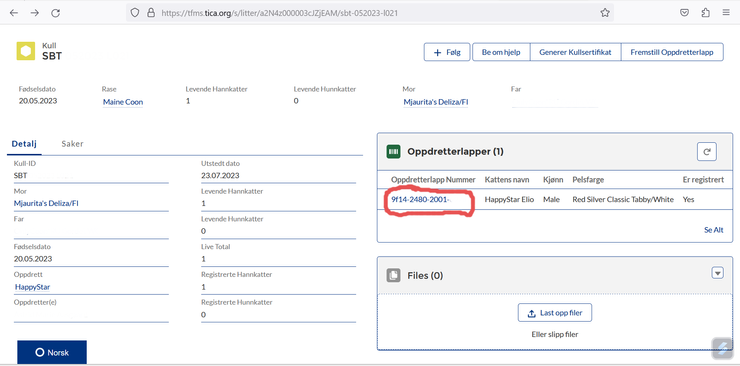The height and width of the screenshot is (366, 740).
Task: Open the shield tracking protection icon
Action: tap(135, 13)
